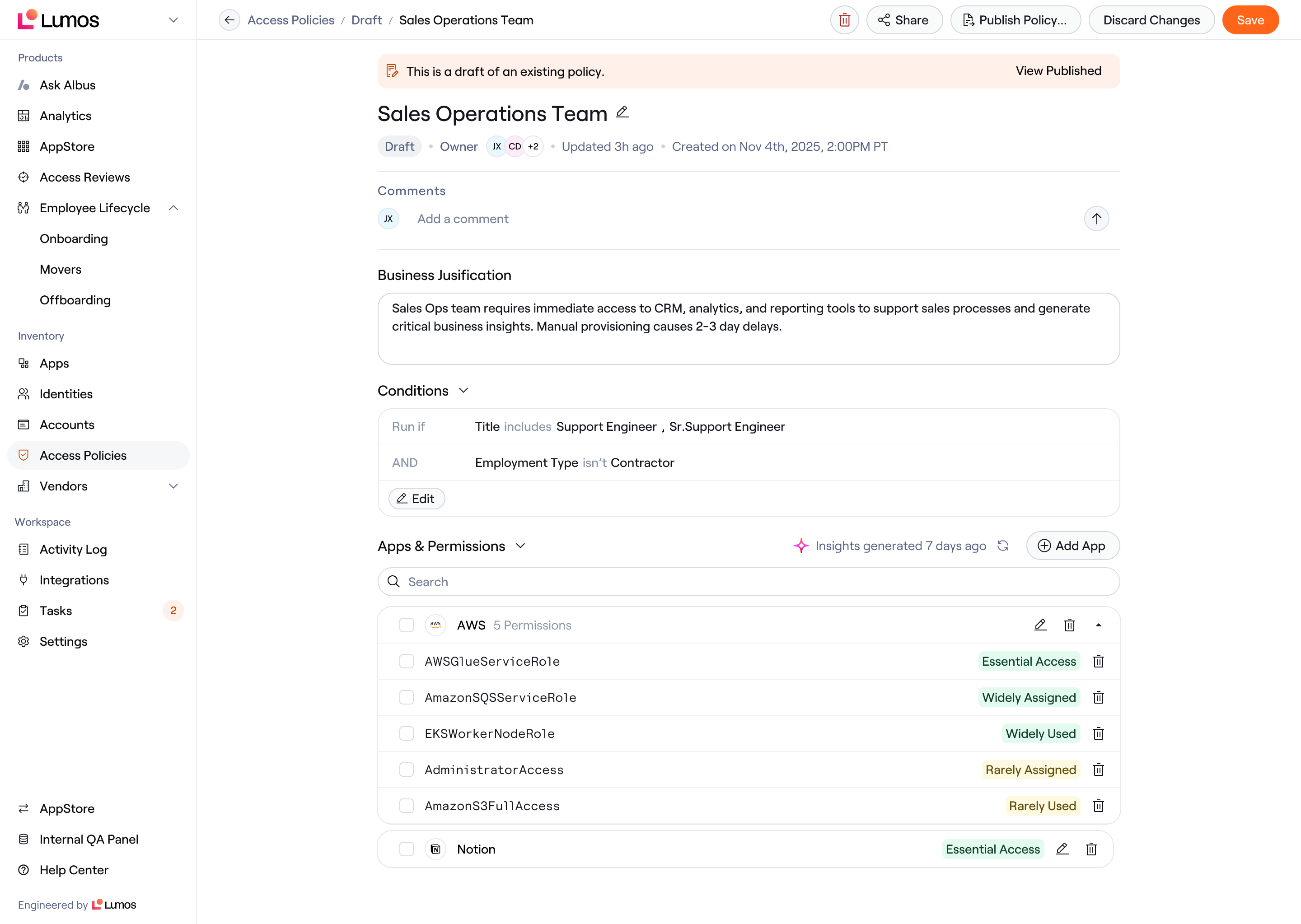Edit the Notion app with pencil icon
1301x924 pixels.
(1062, 849)
